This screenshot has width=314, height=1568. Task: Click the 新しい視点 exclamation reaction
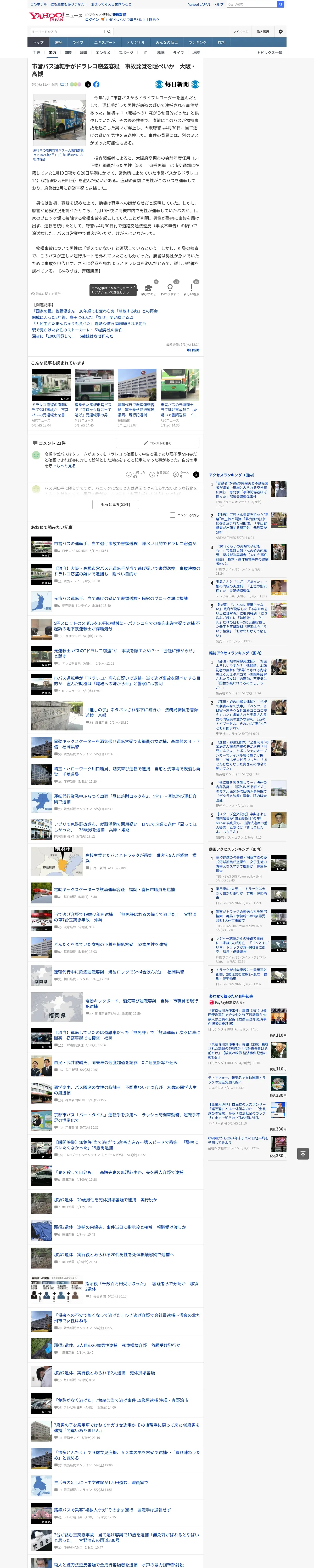click(192, 288)
